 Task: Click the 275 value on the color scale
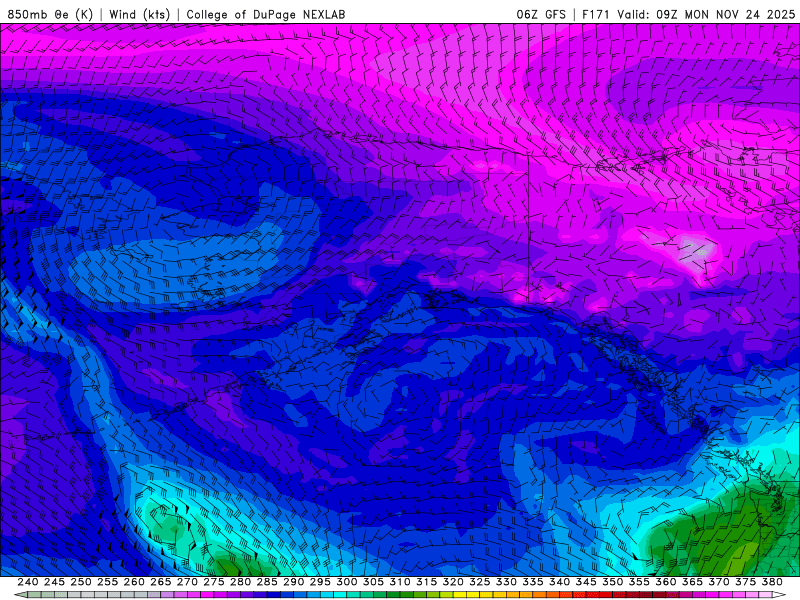214,582
